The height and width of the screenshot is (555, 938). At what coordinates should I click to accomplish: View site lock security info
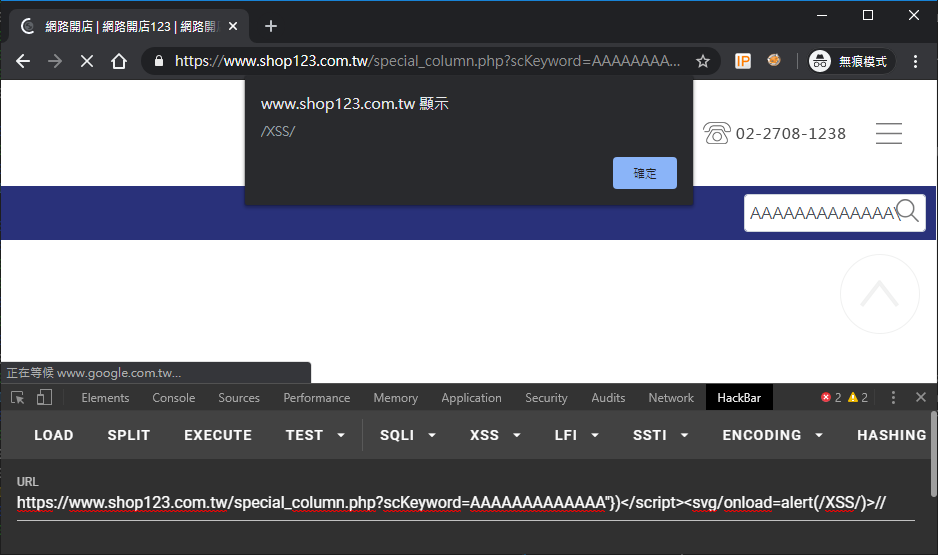tap(159, 61)
